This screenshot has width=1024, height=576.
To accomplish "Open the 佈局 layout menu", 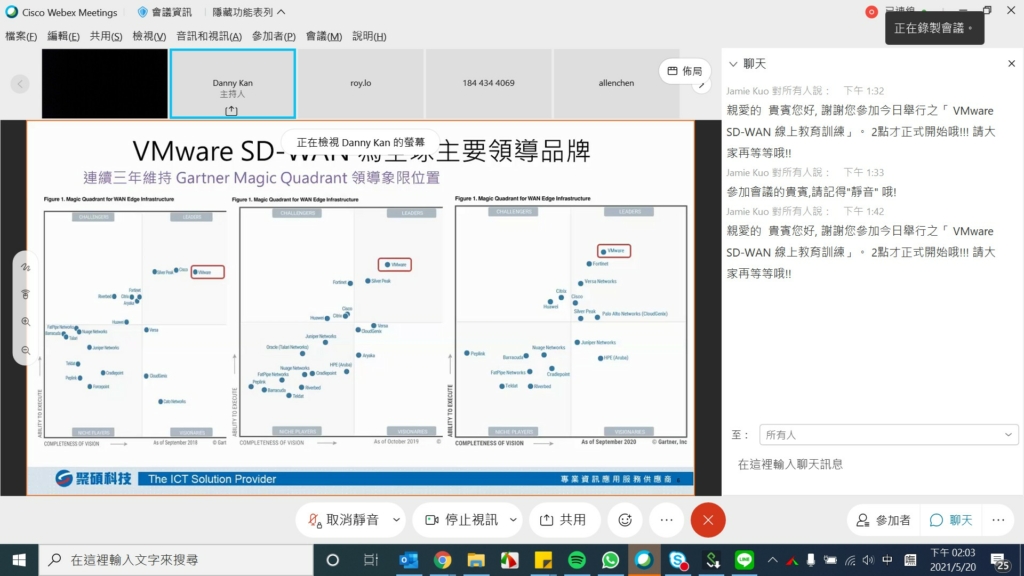I will pos(684,71).
